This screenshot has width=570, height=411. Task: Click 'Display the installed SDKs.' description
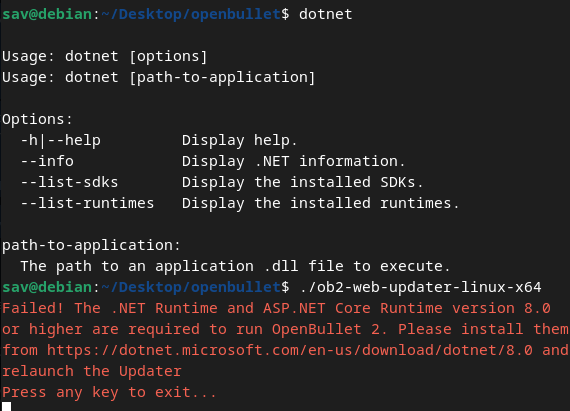tap(302, 182)
